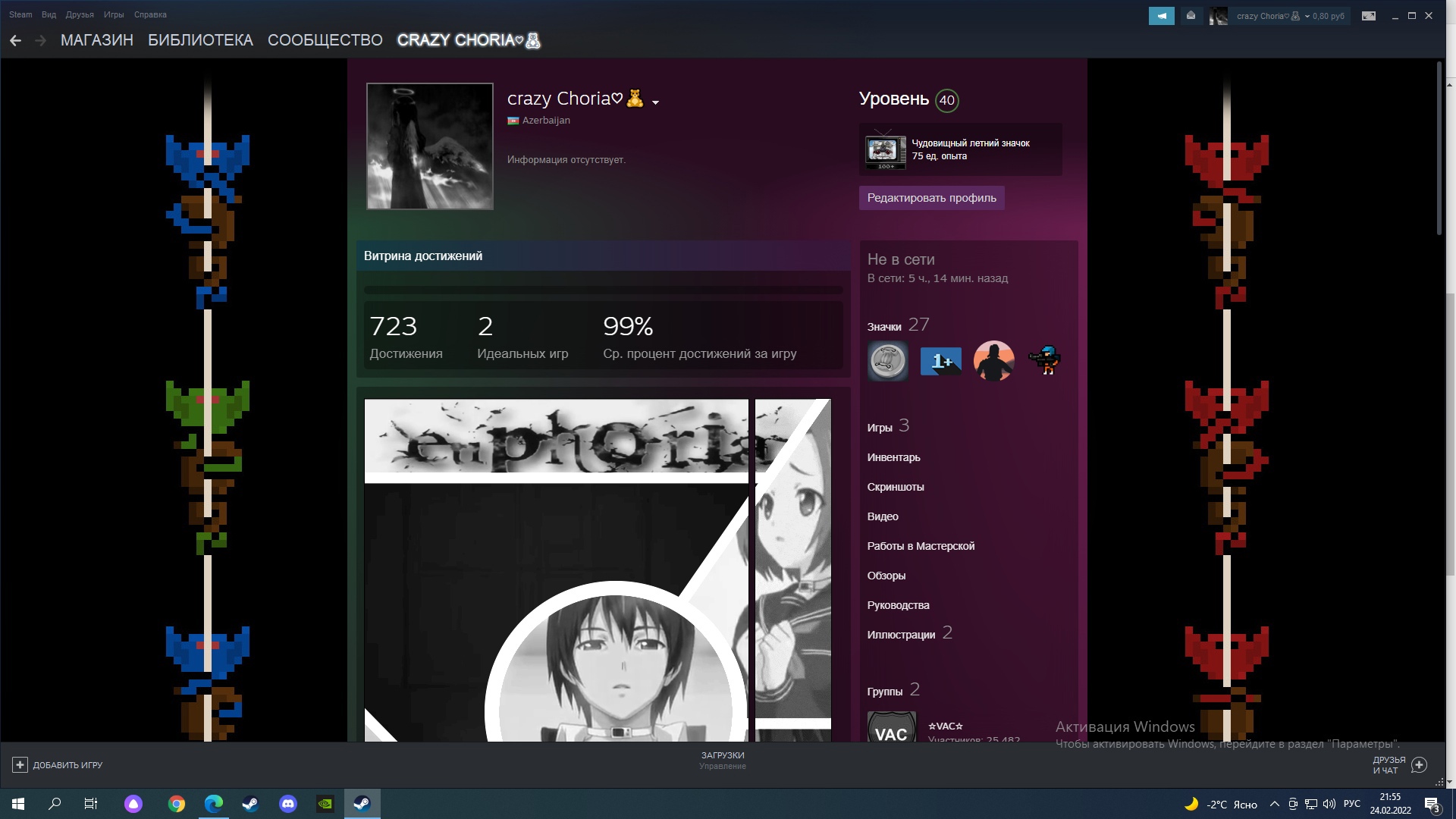The height and width of the screenshot is (819, 1456).
Task: Open Task View on taskbar
Action: click(91, 804)
